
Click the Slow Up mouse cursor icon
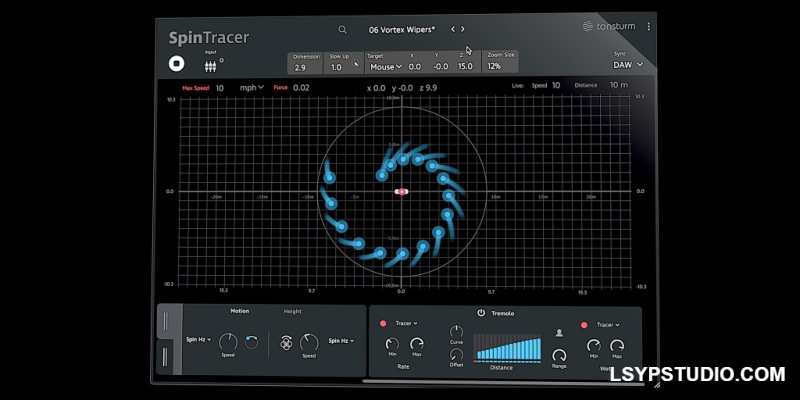(x=356, y=64)
